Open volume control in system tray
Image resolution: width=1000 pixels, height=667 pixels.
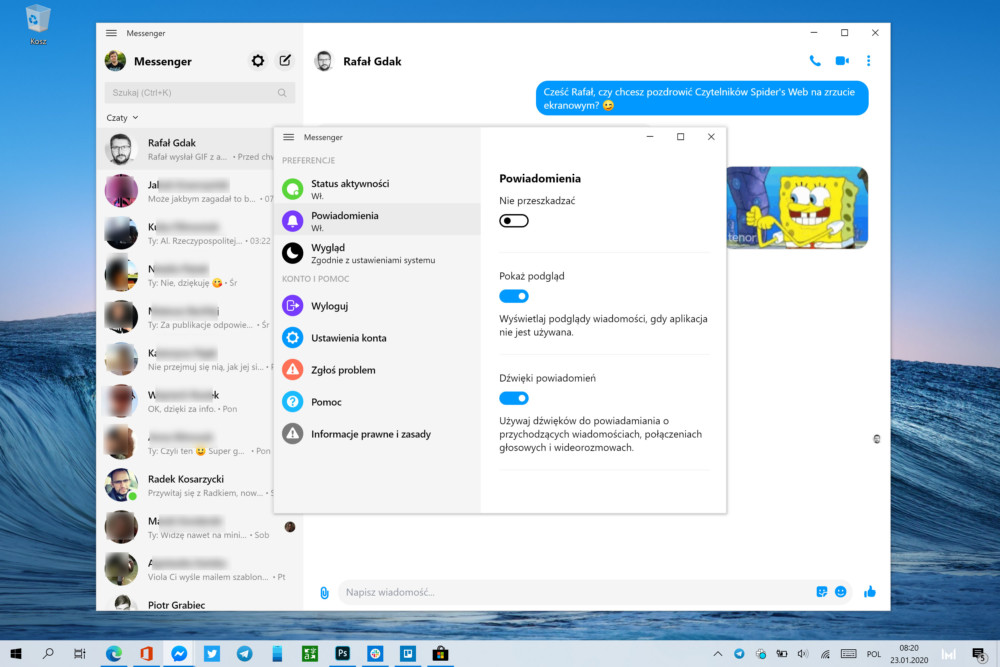click(802, 654)
